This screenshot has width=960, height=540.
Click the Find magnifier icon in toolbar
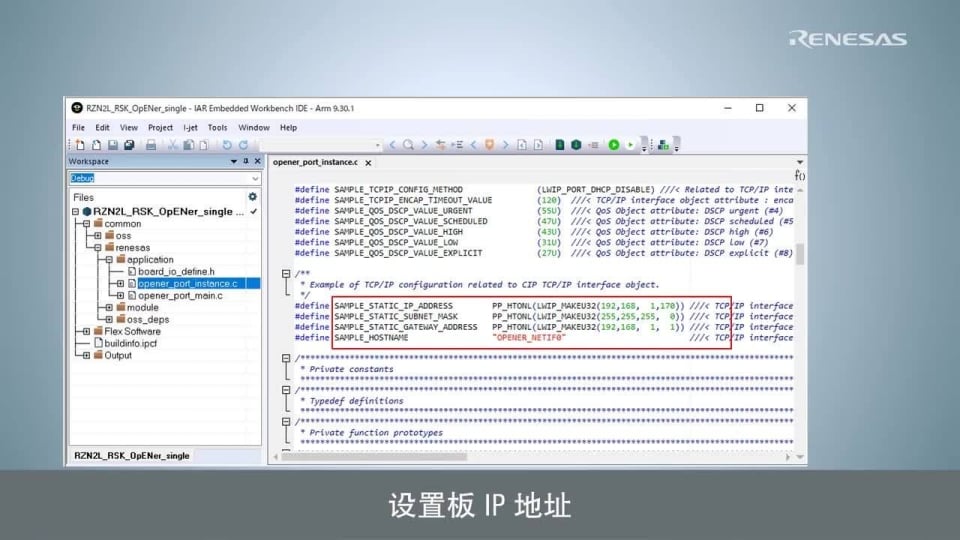408,145
